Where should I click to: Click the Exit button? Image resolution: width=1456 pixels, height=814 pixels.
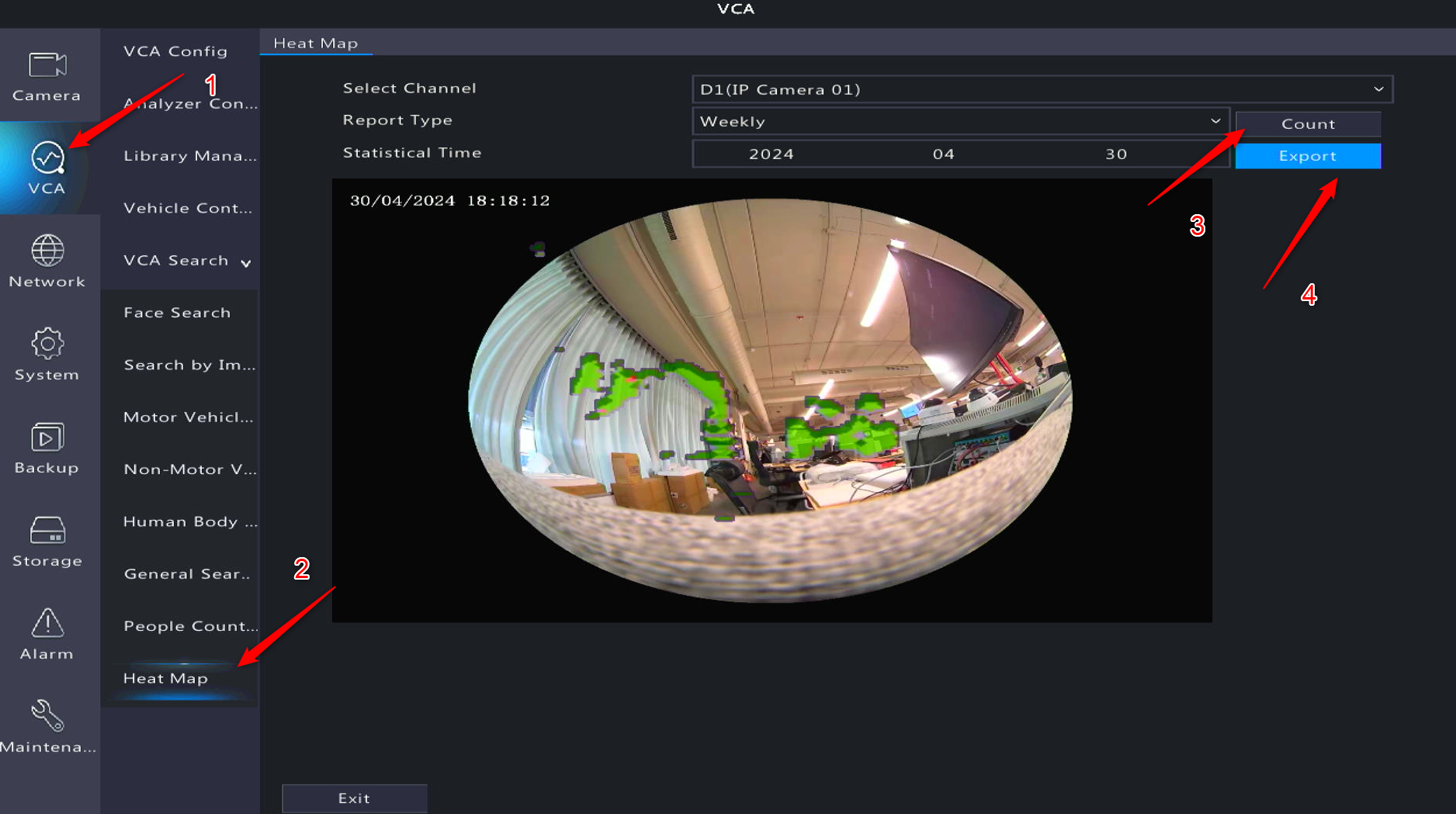click(x=354, y=798)
